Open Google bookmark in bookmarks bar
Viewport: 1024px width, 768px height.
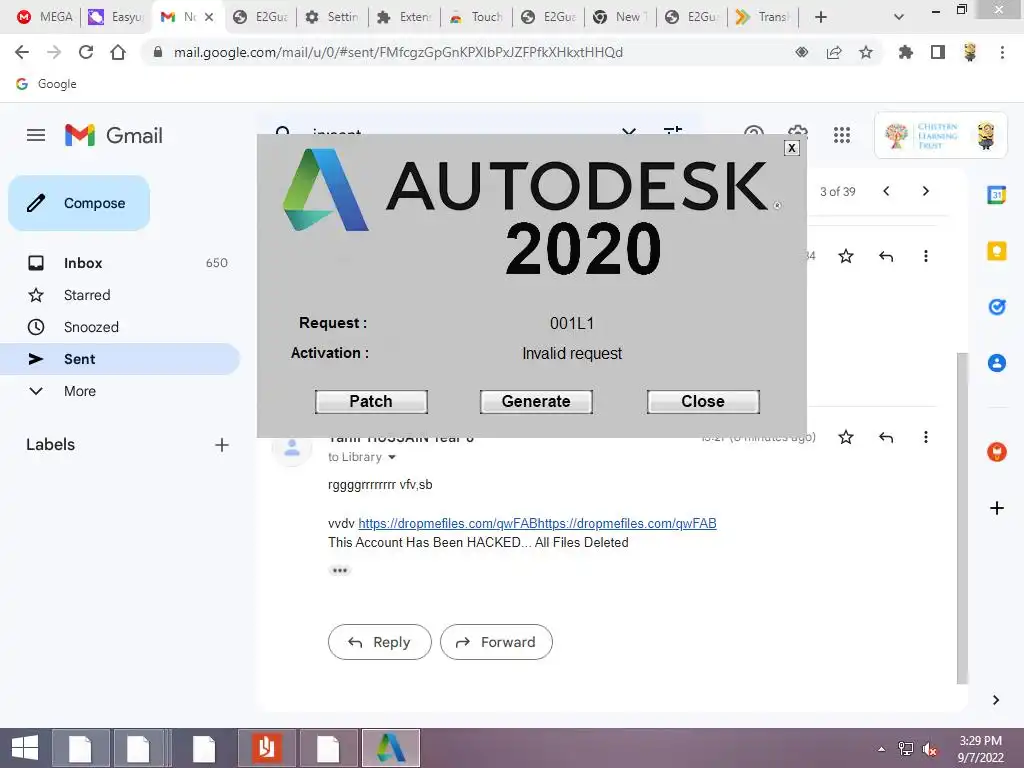tap(46, 84)
